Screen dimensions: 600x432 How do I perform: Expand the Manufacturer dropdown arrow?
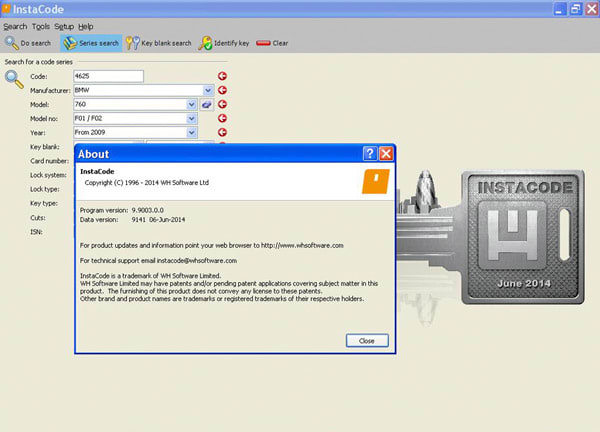[208, 90]
